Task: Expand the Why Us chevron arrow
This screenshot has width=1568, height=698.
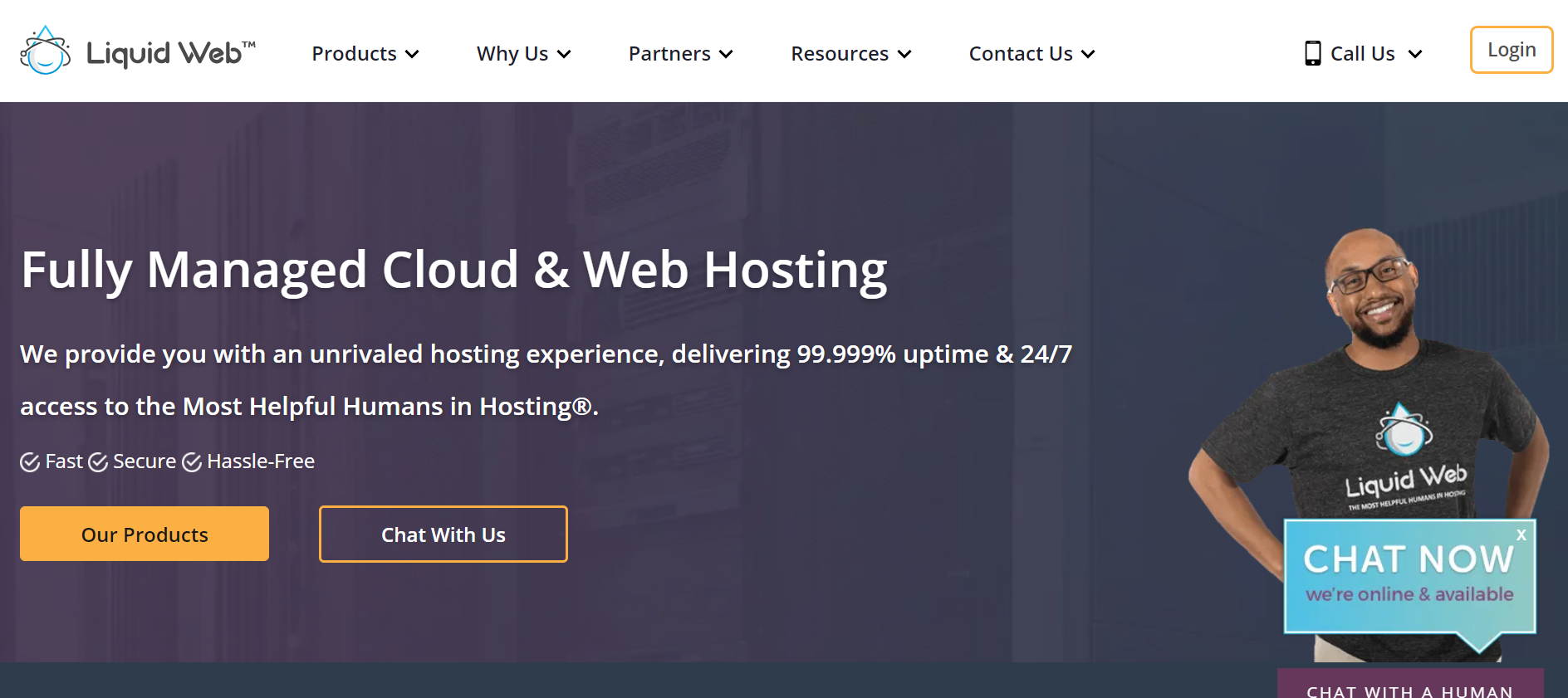Action: coord(564,55)
